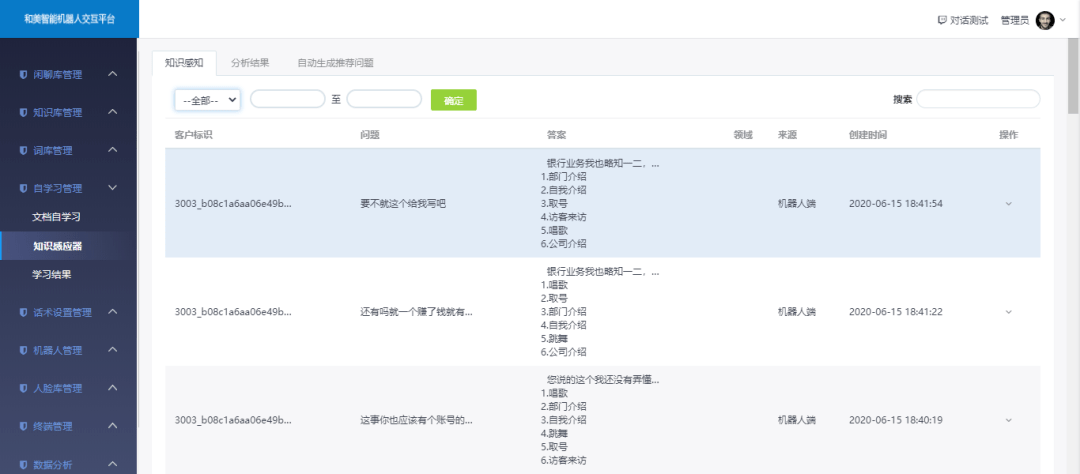Expand the 机器人管理 menu chevron
This screenshot has width=1080, height=474.
click(113, 349)
